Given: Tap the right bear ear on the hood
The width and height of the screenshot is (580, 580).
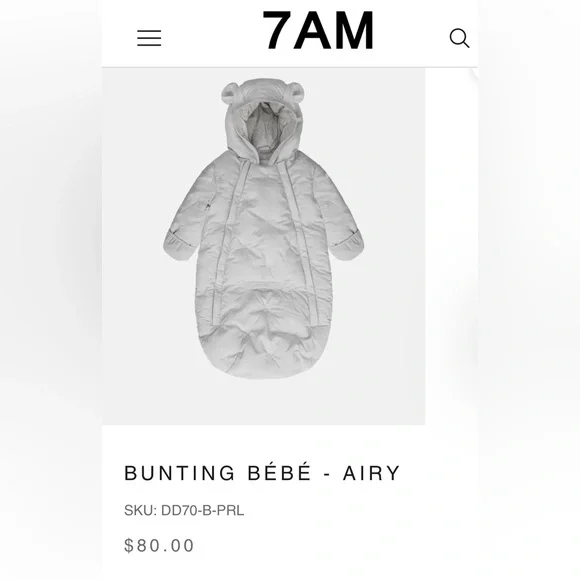Looking at the screenshot, I should click(296, 92).
